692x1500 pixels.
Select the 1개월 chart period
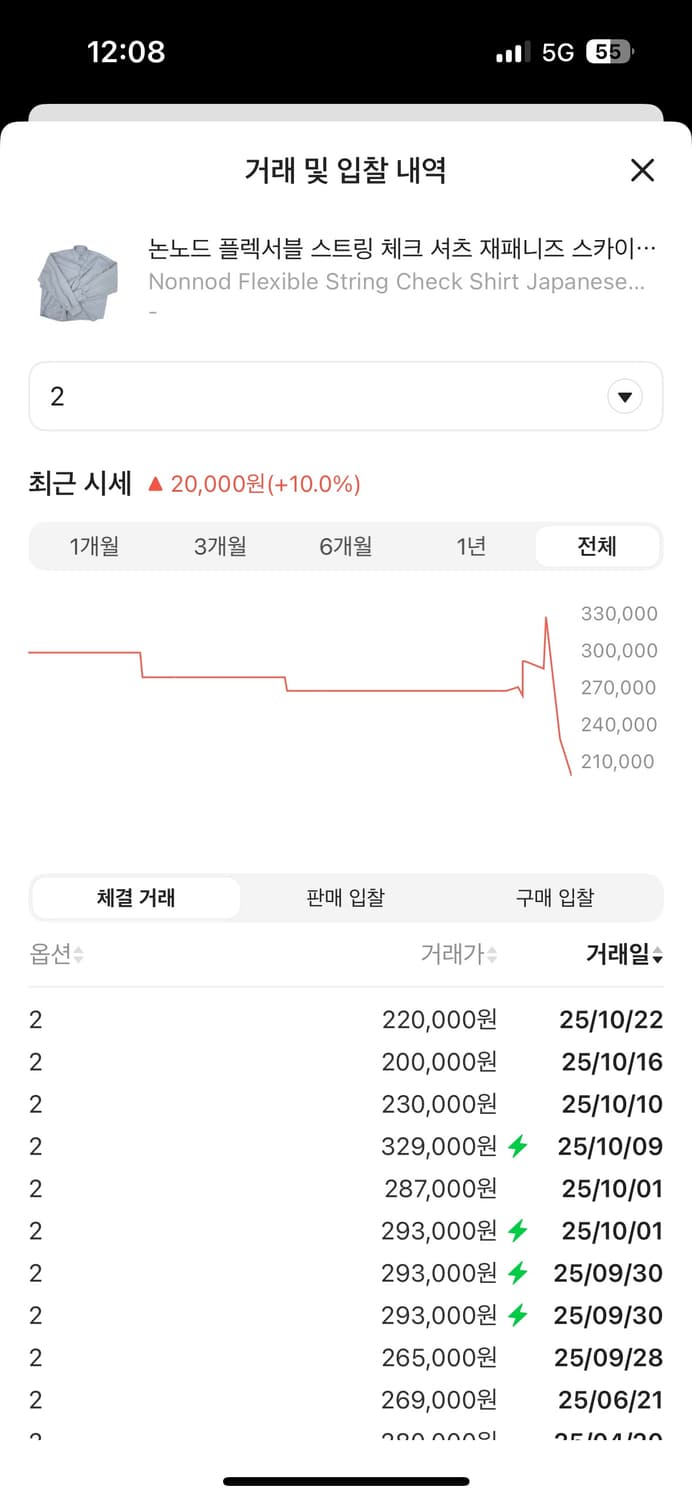[95, 546]
